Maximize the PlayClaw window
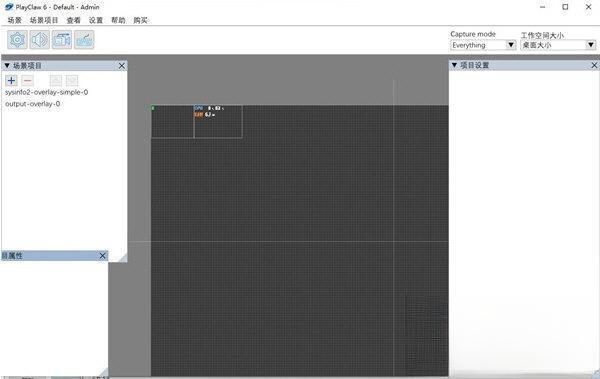The height and width of the screenshot is (379, 600). pos(565,7)
